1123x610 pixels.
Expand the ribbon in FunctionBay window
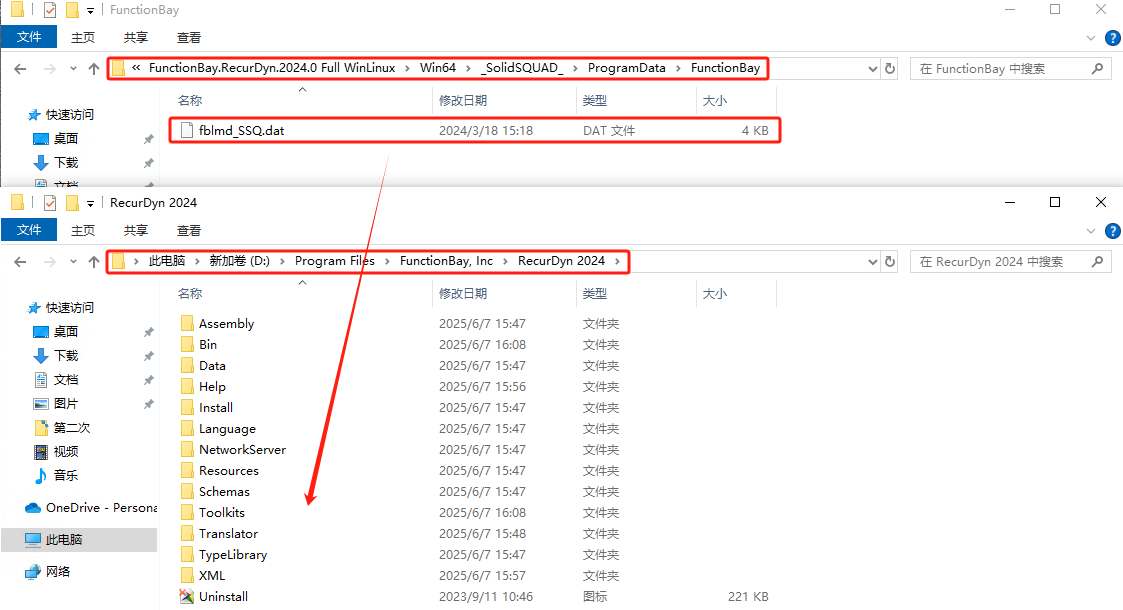tap(1091, 38)
